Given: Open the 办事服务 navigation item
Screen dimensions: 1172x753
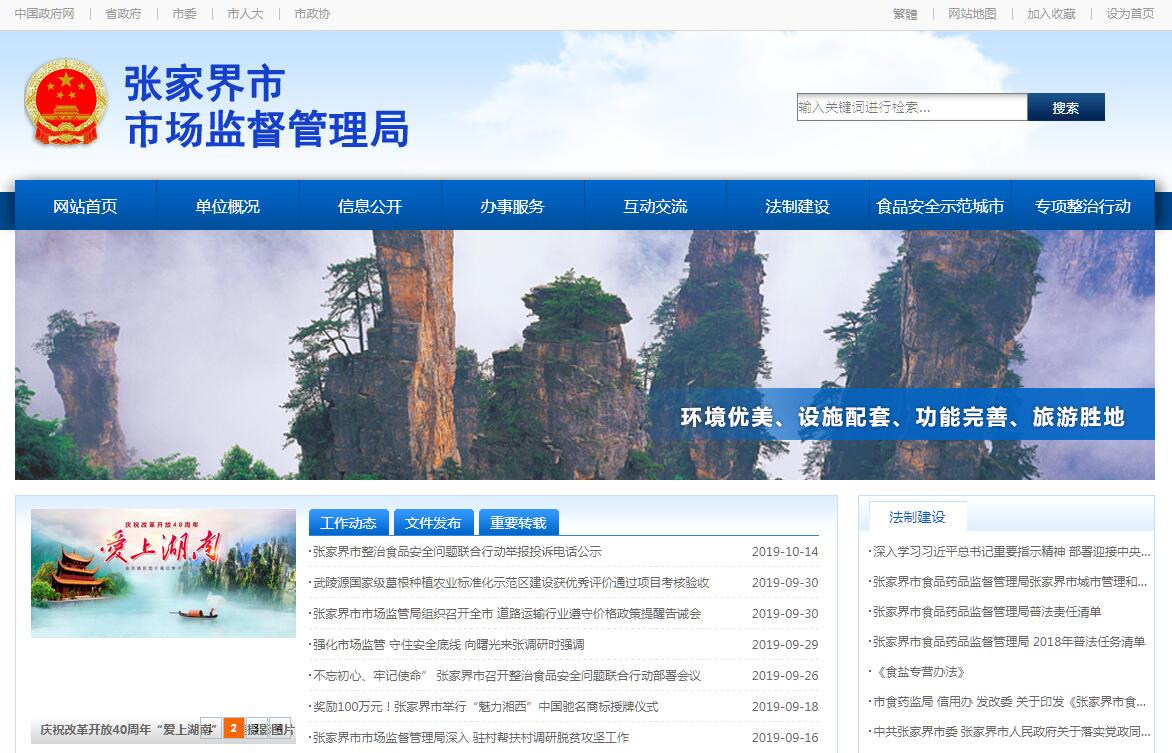Looking at the screenshot, I should coord(512,206).
